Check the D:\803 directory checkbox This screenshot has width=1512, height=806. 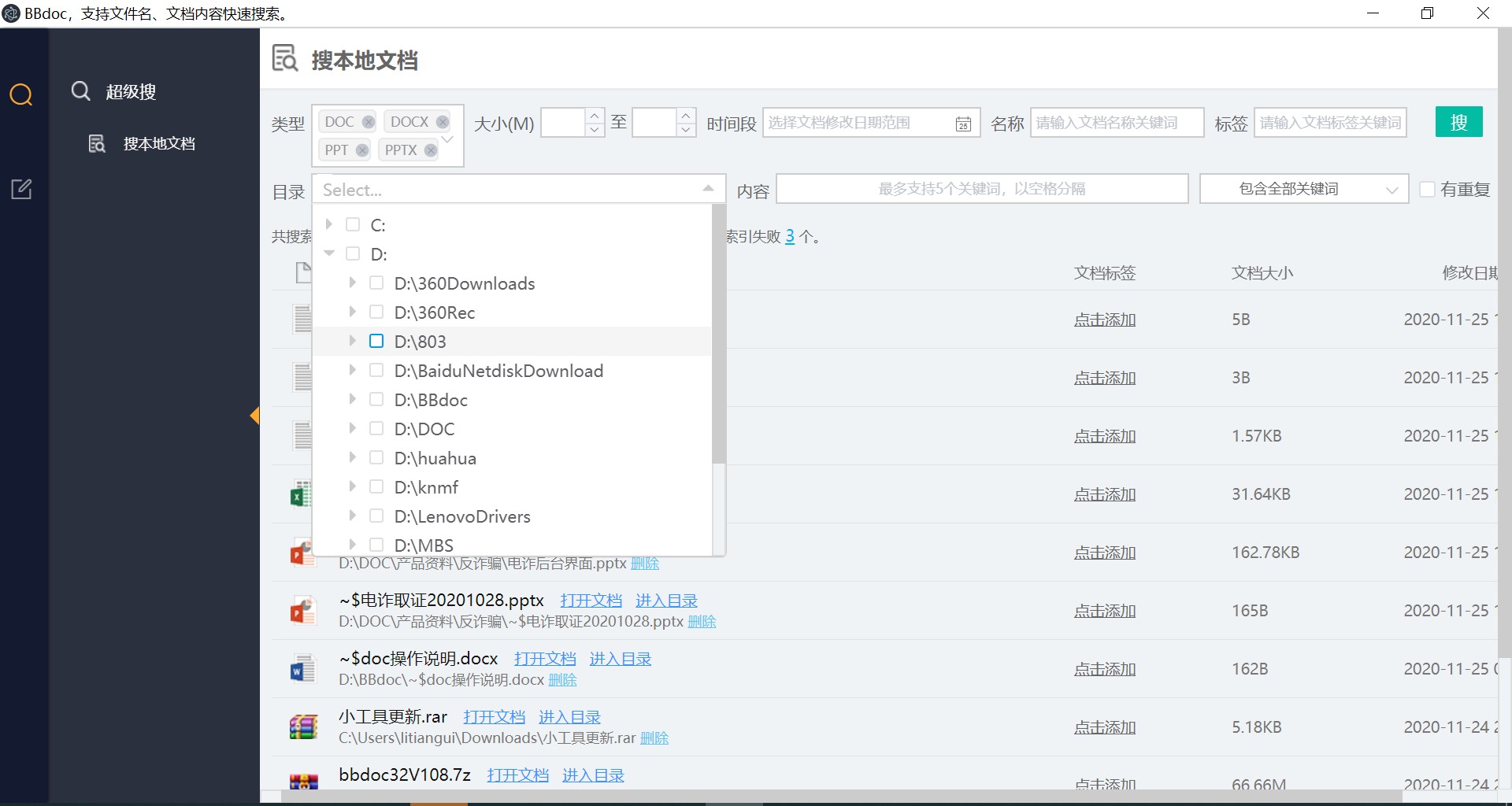[x=376, y=341]
